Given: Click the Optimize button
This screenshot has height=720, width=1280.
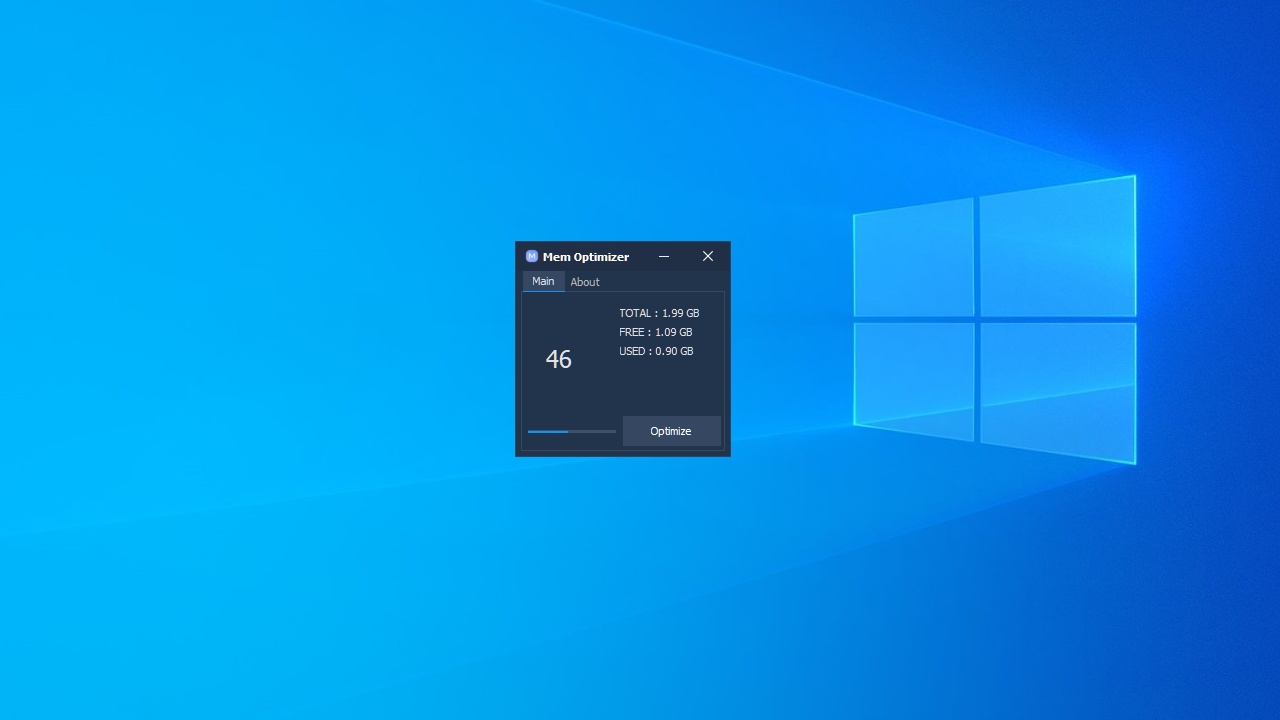Looking at the screenshot, I should (671, 431).
